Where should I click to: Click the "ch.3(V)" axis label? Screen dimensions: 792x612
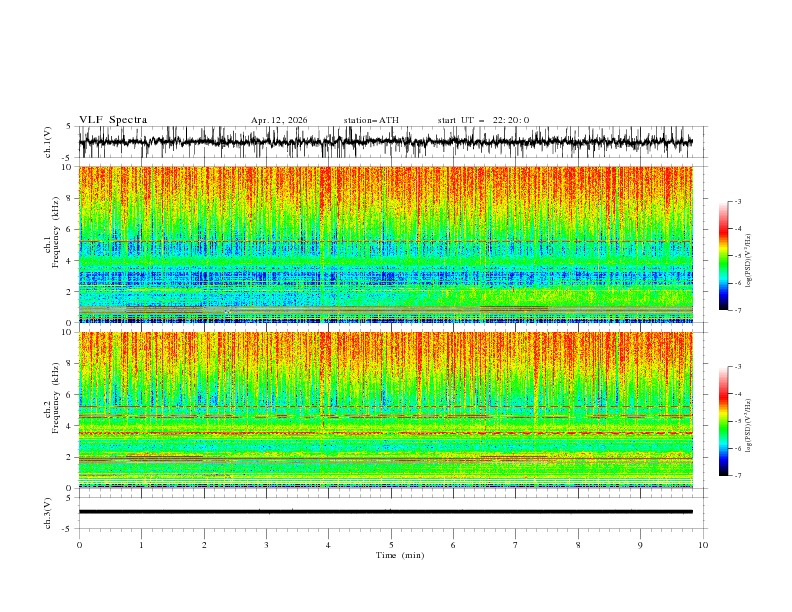click(x=47, y=513)
